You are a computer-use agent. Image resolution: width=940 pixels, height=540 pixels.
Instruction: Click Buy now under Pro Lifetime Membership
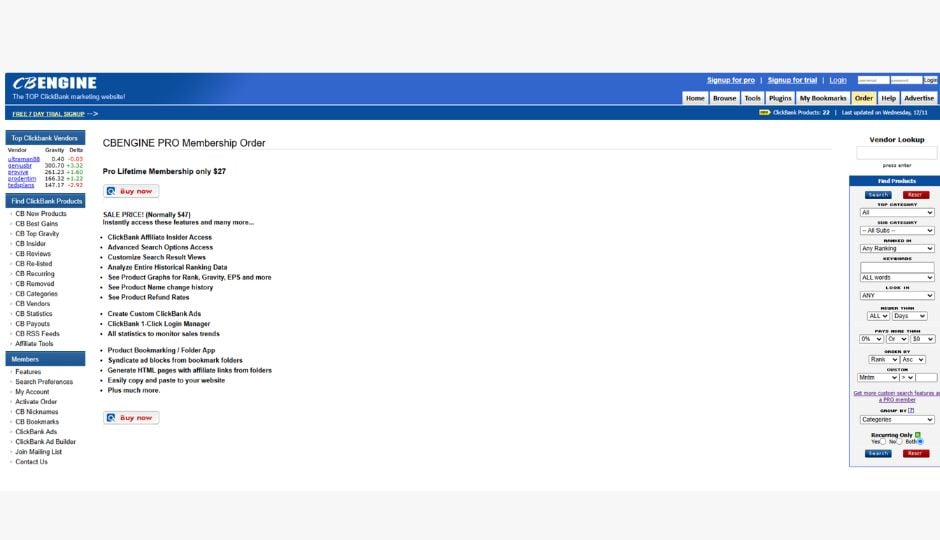coord(131,191)
